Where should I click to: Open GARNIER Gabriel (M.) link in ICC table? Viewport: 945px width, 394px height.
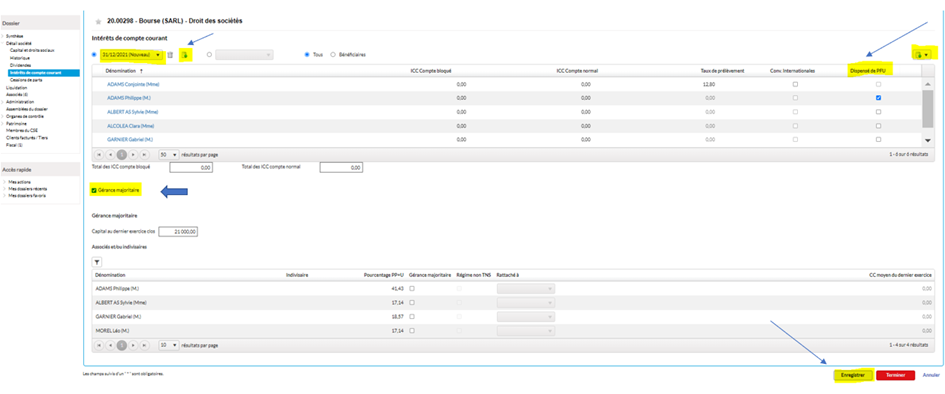(129, 140)
